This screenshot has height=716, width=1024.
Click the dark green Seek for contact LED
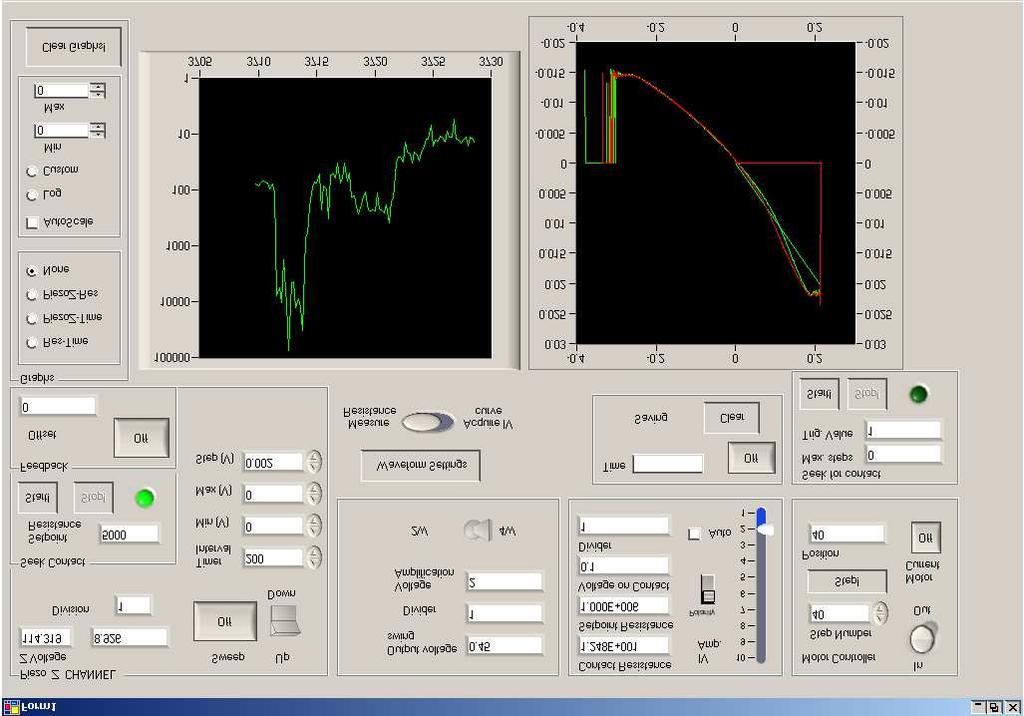tap(919, 394)
